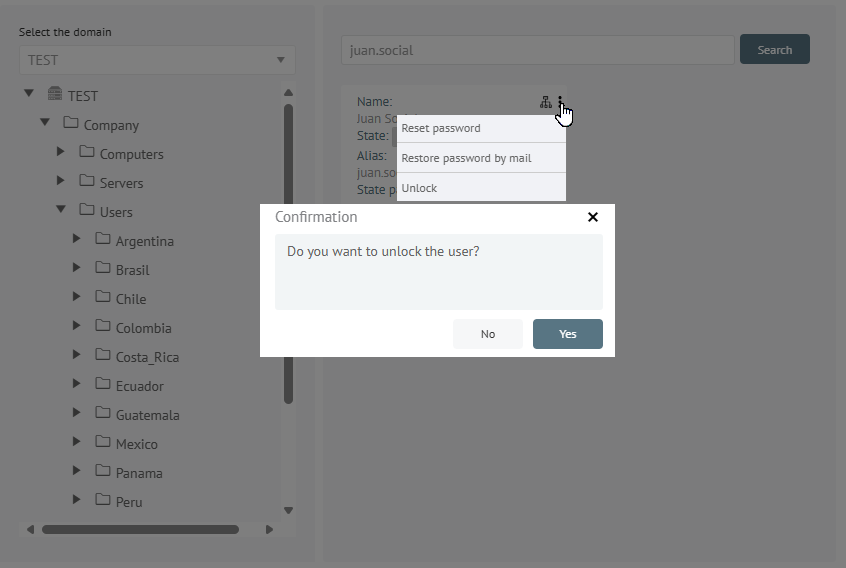The width and height of the screenshot is (846, 568).
Task: Expand the Colombia folder
Action: 77,326
